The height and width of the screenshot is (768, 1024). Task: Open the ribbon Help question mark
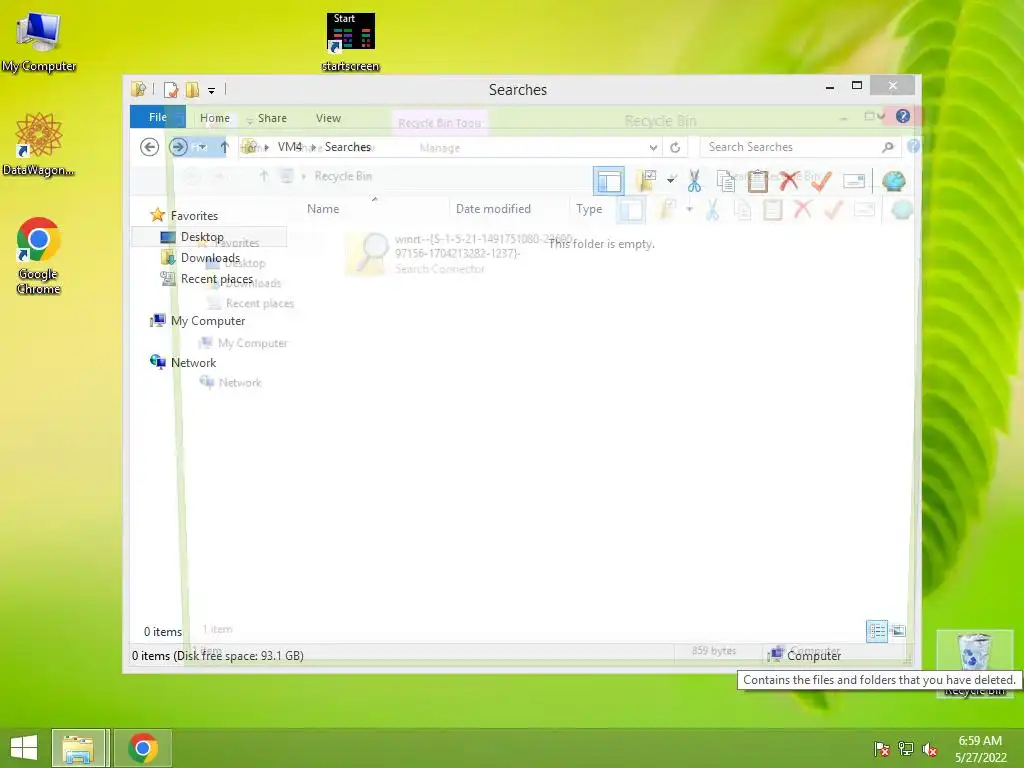[x=903, y=116]
